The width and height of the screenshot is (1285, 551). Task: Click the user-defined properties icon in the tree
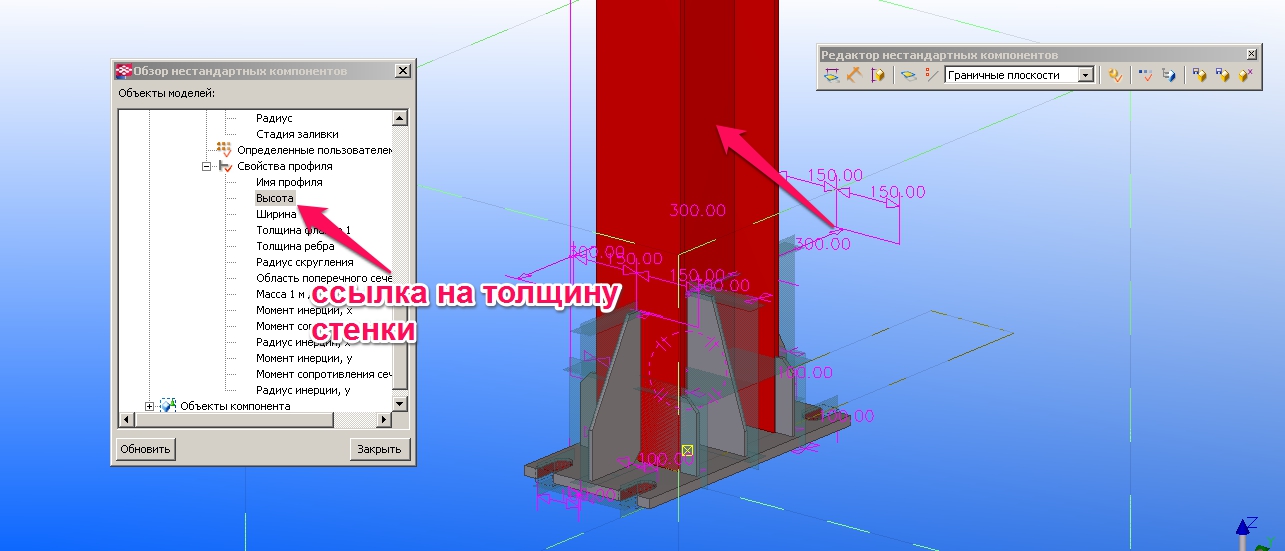(224, 149)
